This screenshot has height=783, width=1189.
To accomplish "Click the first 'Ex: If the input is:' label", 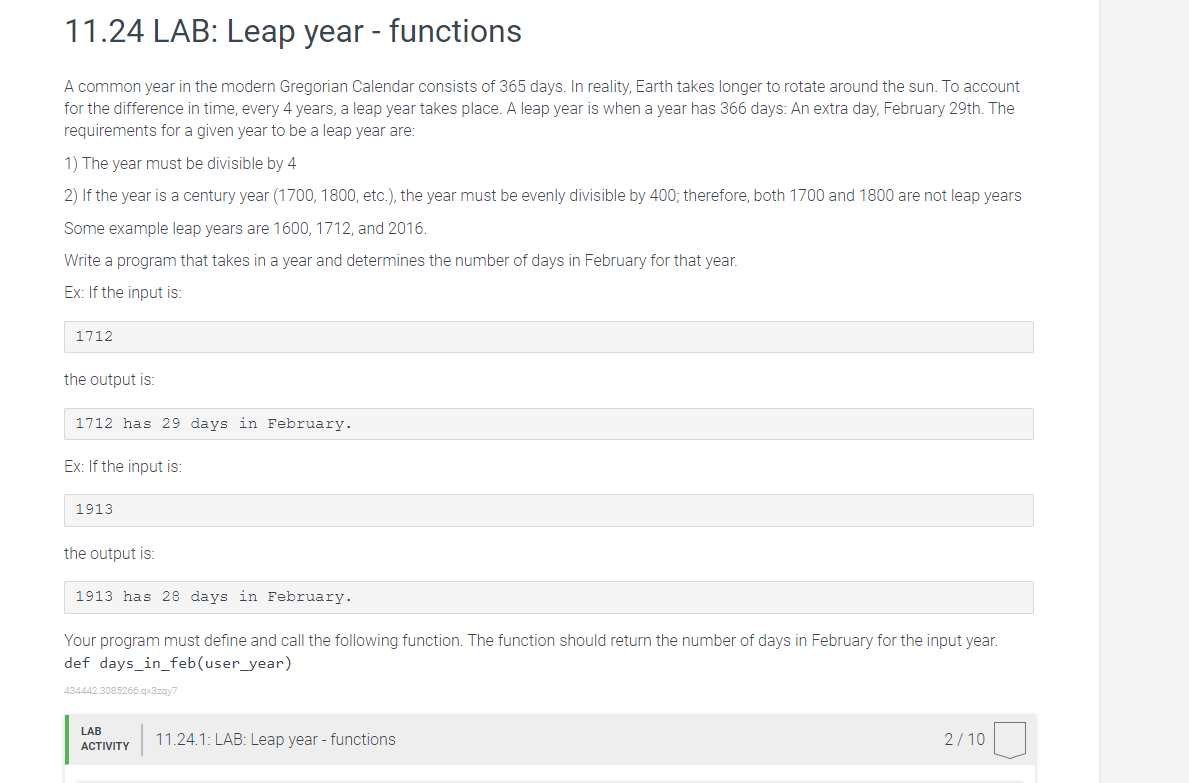I will 123,293.
